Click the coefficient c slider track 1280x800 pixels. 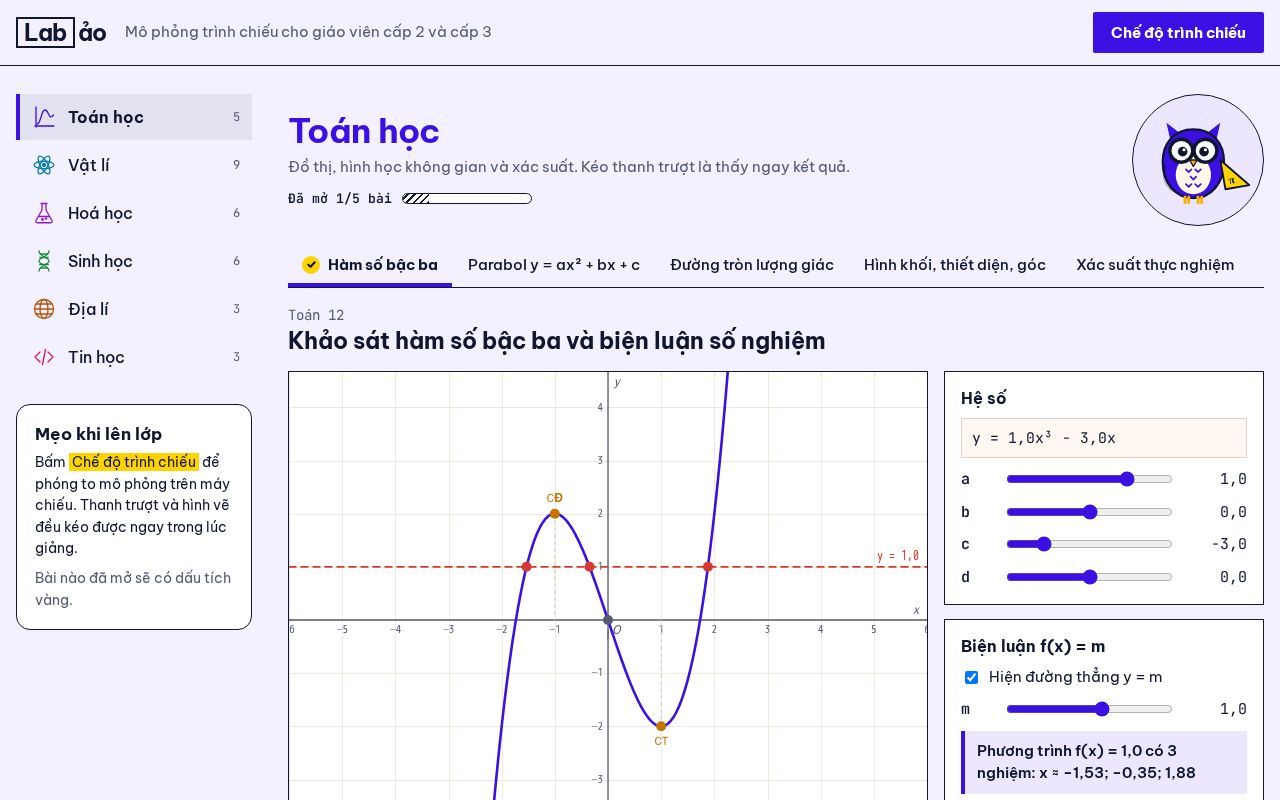(1089, 544)
